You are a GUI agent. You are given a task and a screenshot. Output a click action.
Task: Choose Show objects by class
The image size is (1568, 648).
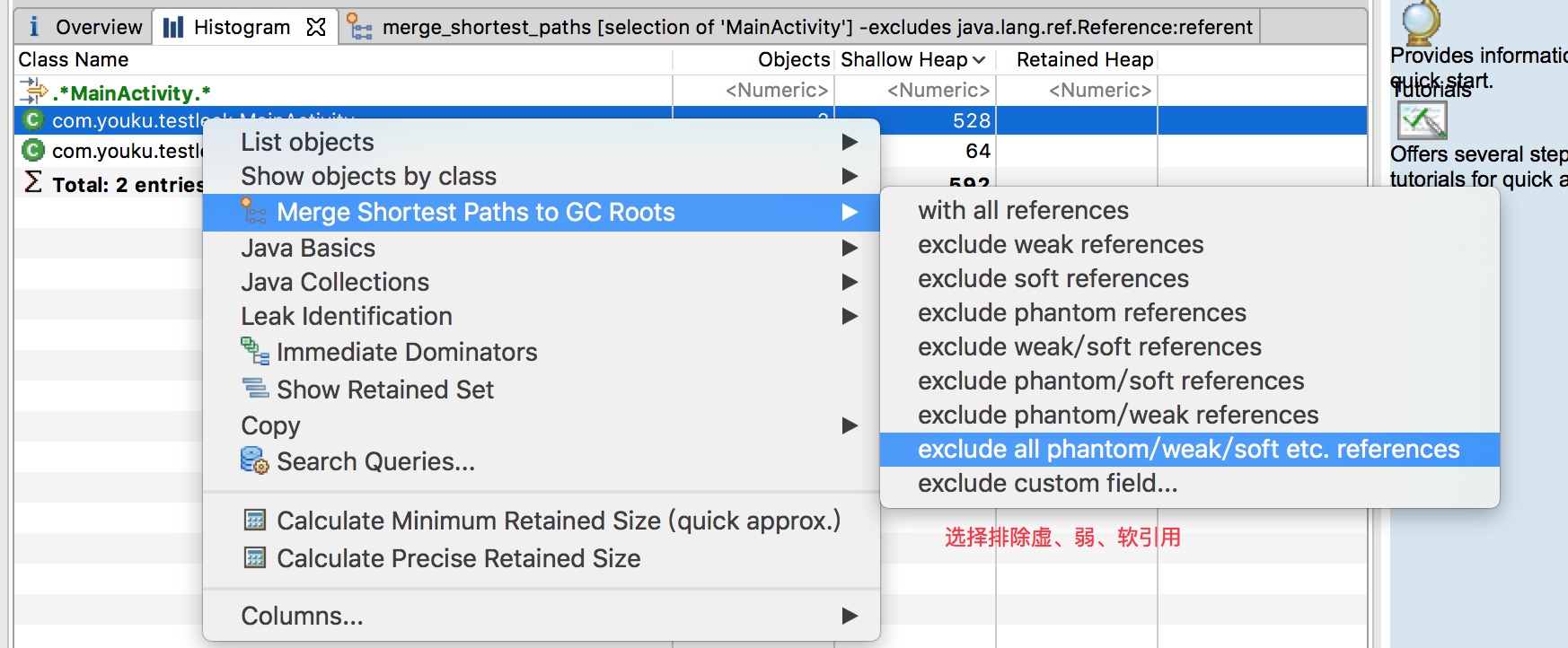pyautogui.click(x=542, y=176)
